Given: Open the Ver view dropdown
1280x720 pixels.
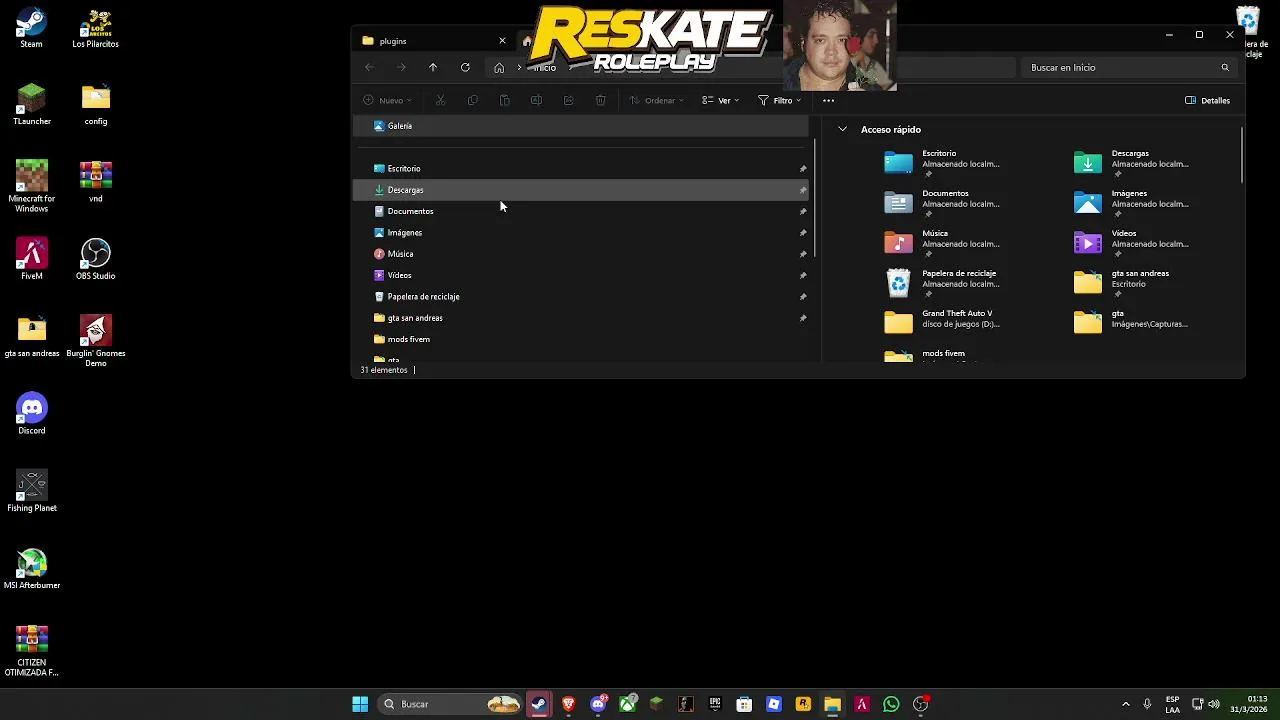Looking at the screenshot, I should tap(721, 100).
